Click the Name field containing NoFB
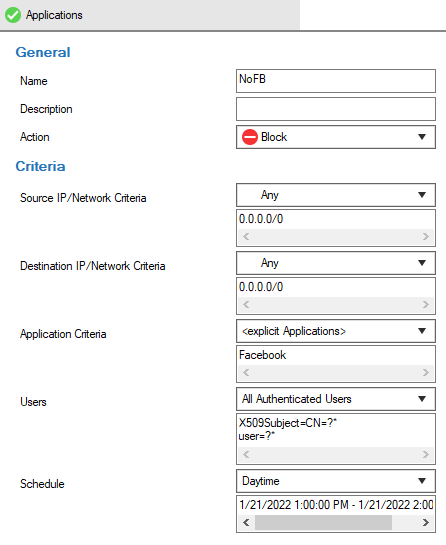Screen dimensions: 446x545 [336, 81]
